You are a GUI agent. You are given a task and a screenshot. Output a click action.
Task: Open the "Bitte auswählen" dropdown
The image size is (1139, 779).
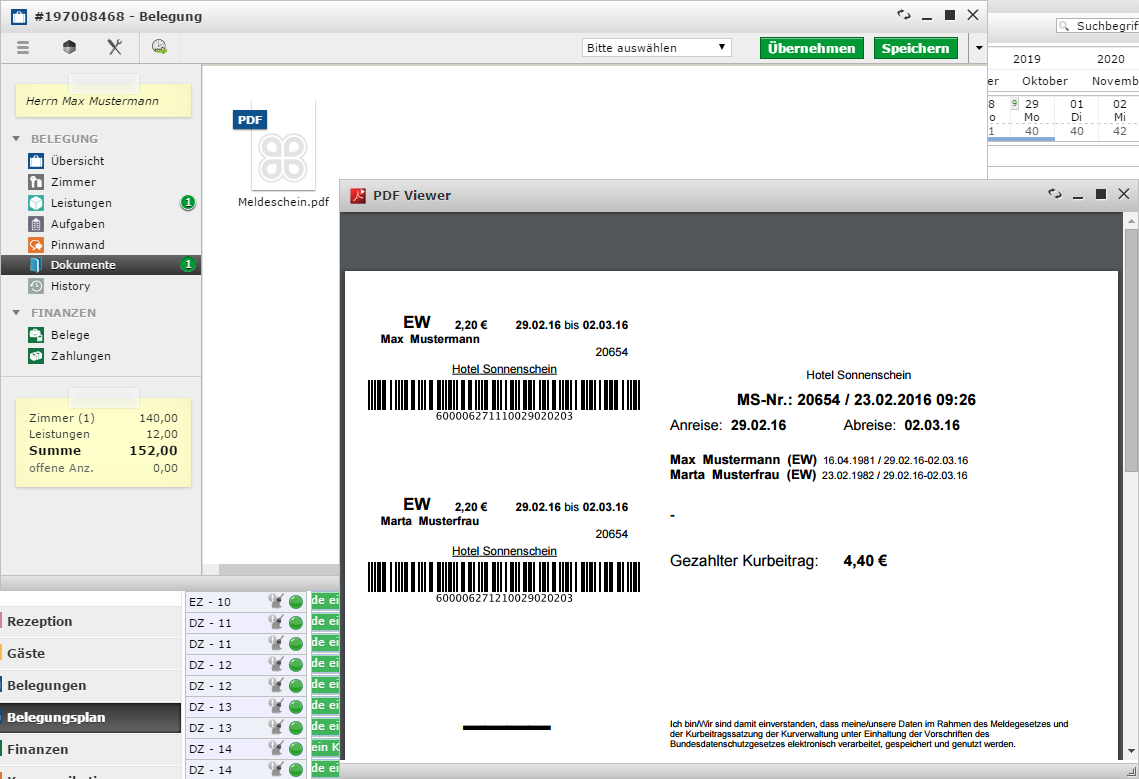pos(657,48)
